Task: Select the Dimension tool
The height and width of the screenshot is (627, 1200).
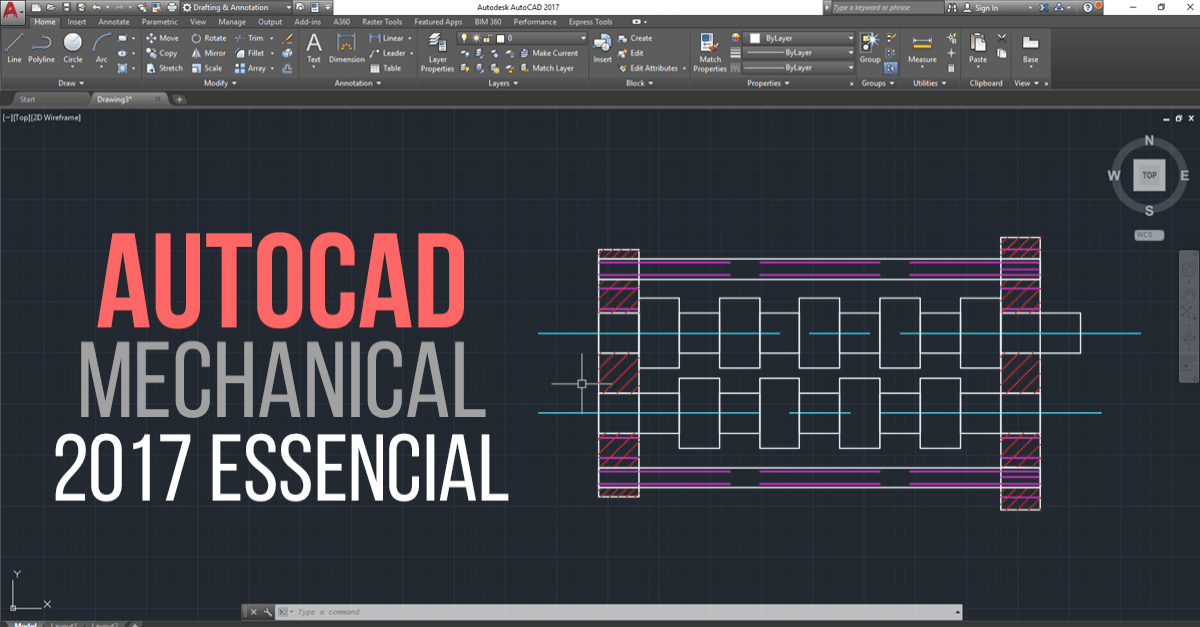Action: coord(347,48)
